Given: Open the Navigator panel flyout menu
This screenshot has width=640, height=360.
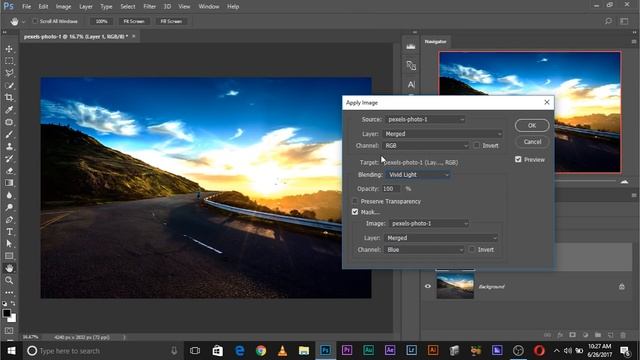Looking at the screenshot, I should 634,42.
